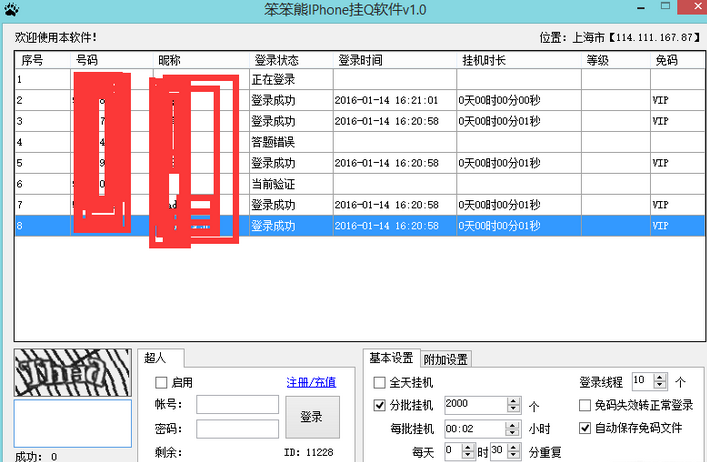
Task: Sort by the 挂机时长 column header
Action: click(x=519, y=60)
